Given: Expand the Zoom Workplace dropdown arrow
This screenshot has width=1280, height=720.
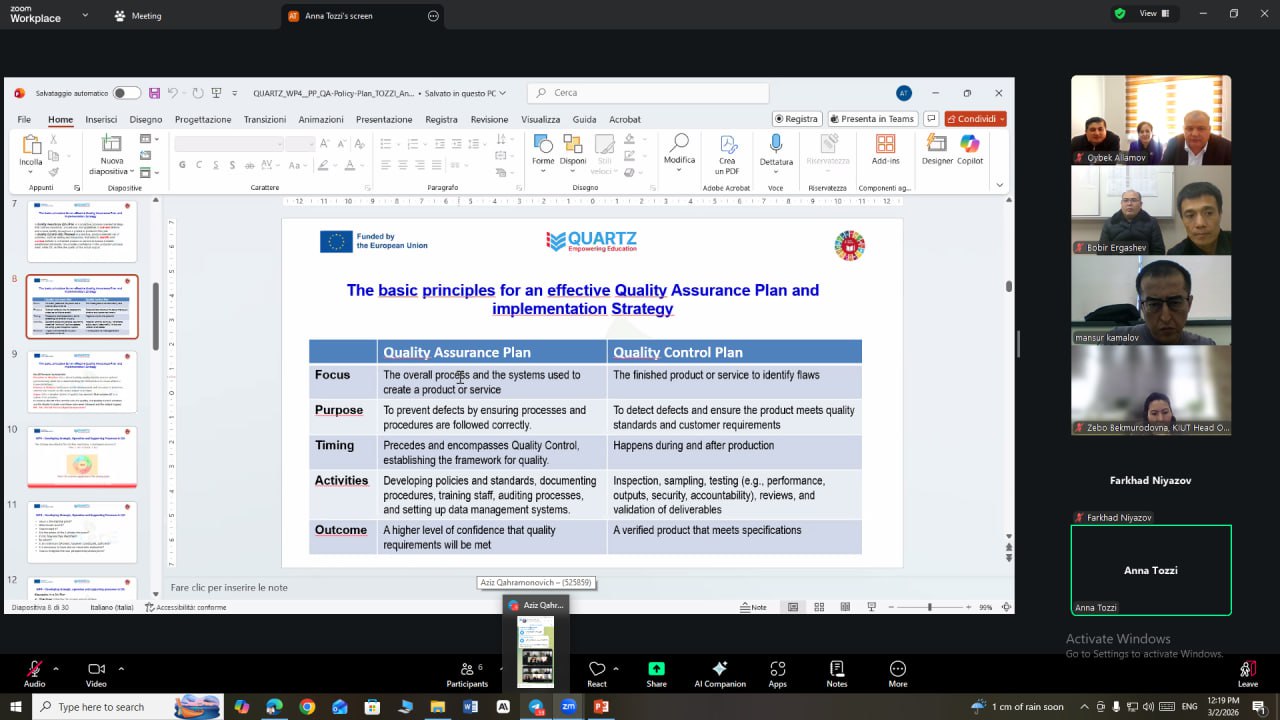Looking at the screenshot, I should point(84,16).
